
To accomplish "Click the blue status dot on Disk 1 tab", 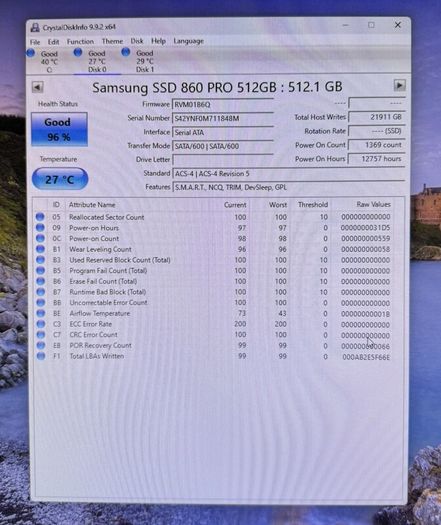I will pyautogui.click(x=126, y=52).
